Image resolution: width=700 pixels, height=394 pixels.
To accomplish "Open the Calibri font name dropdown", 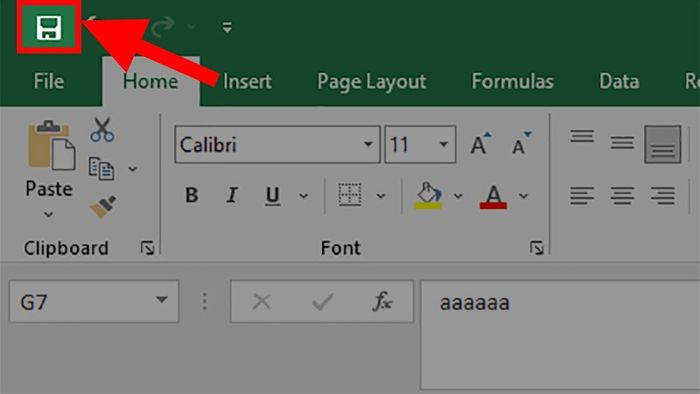I will coord(368,144).
